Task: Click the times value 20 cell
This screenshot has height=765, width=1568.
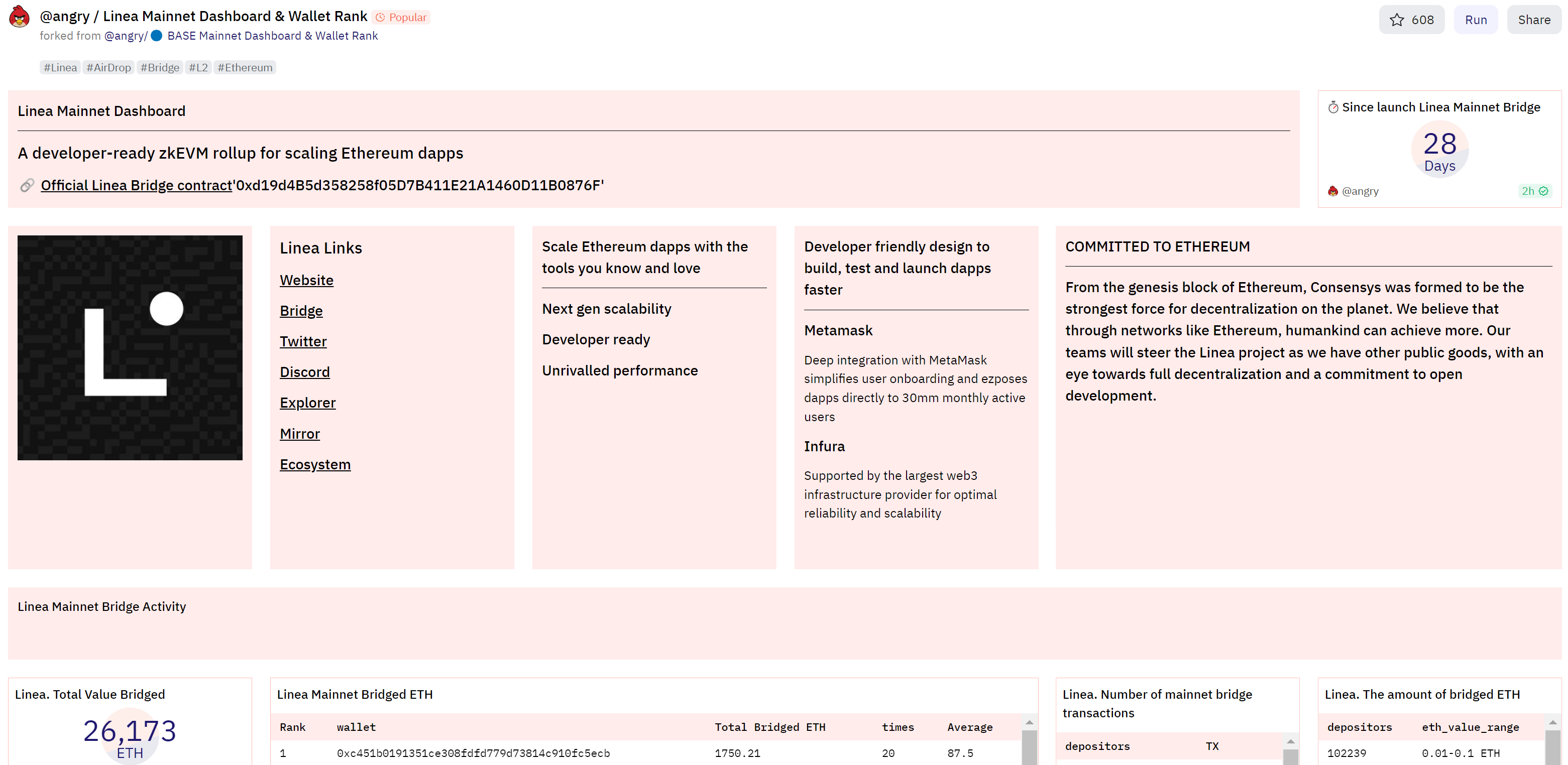Action: click(x=888, y=753)
